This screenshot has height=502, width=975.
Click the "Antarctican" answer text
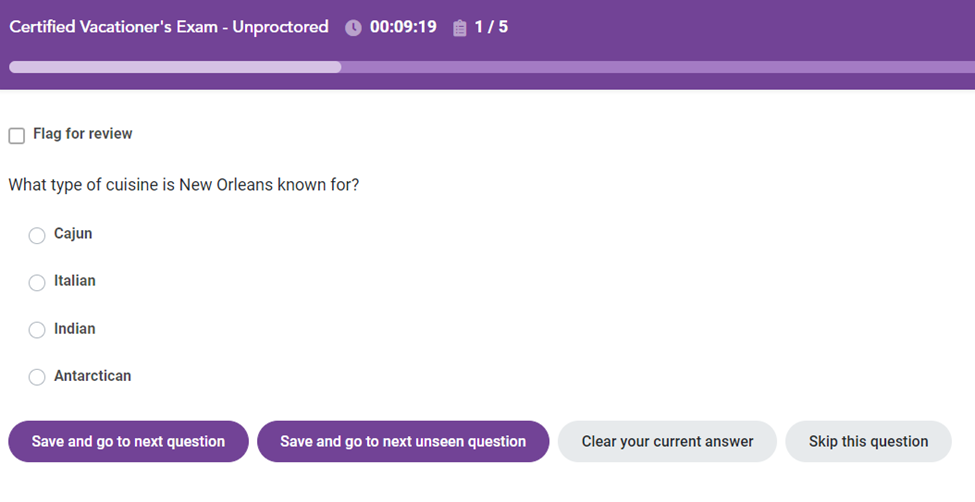pos(93,376)
